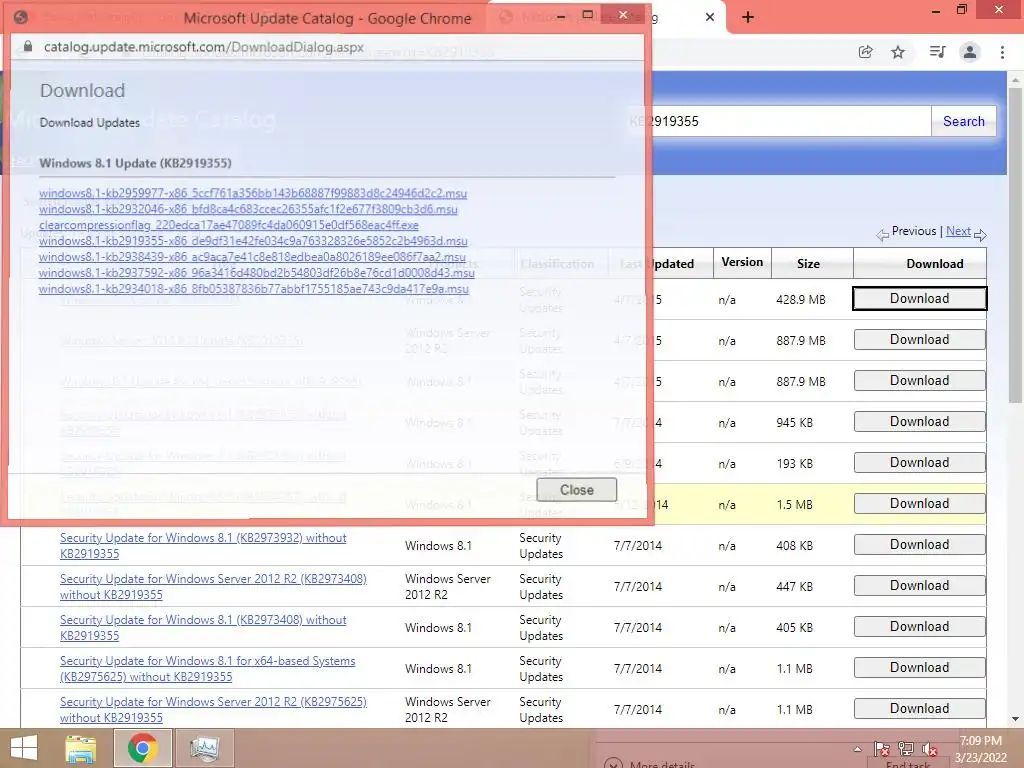Click Download button for 193 KB update
This screenshot has height=768, width=1024.
[920, 463]
